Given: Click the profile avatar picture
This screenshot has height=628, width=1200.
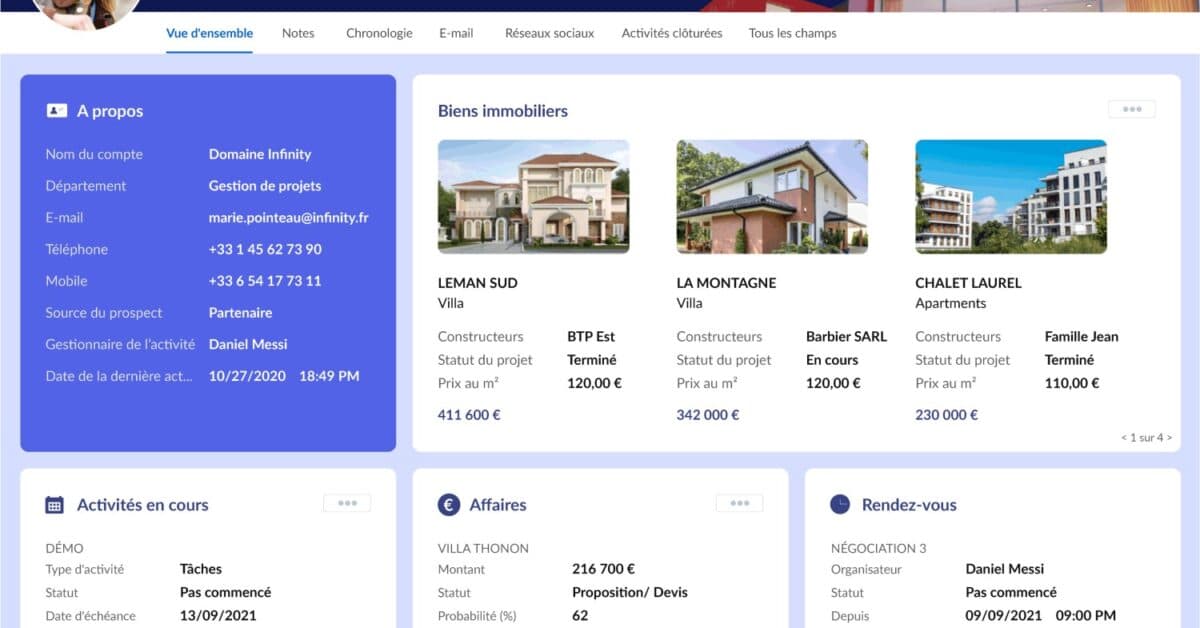Looking at the screenshot, I should pyautogui.click(x=87, y=12).
